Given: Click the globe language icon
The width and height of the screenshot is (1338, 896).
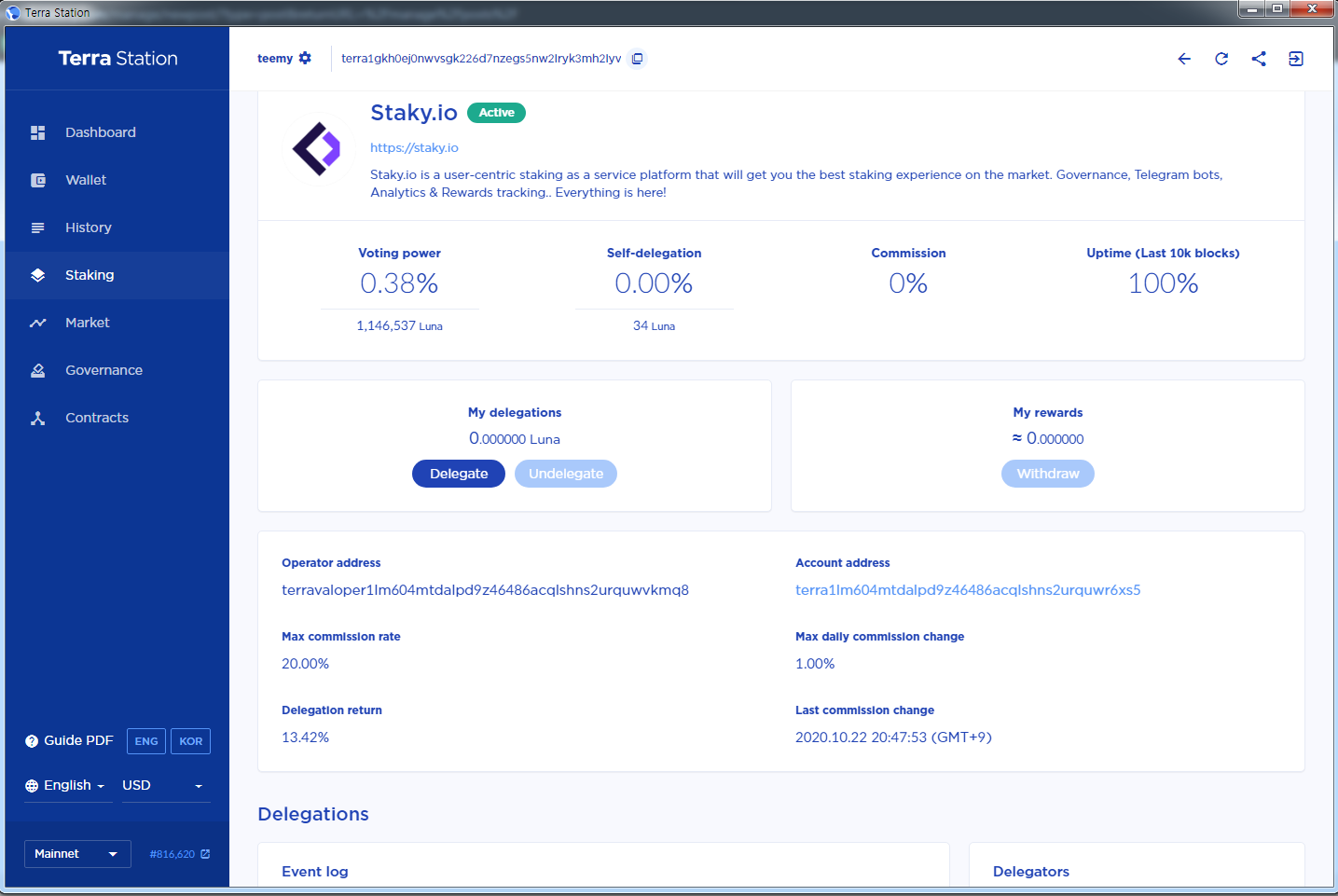Looking at the screenshot, I should coord(32,786).
